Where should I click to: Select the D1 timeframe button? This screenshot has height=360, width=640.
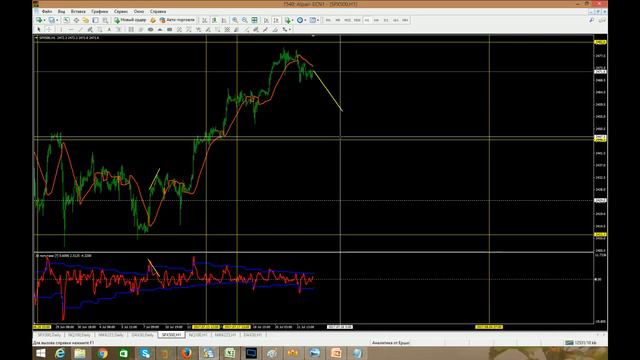[x=386, y=20]
